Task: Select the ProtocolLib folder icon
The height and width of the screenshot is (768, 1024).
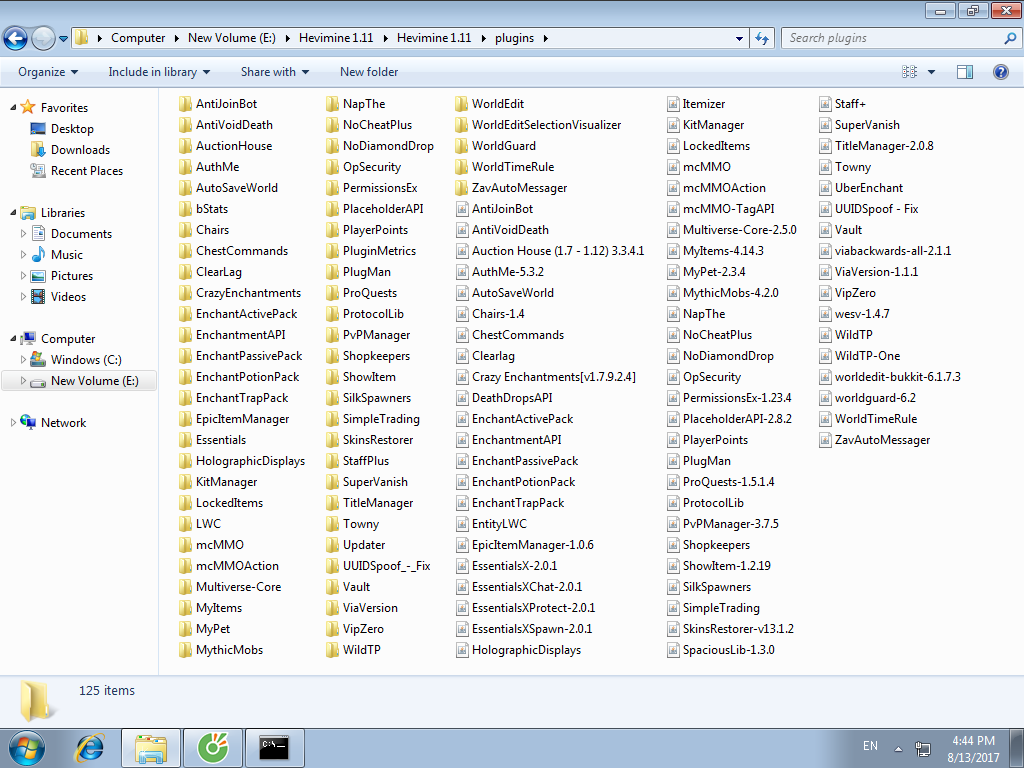Action: click(x=332, y=314)
